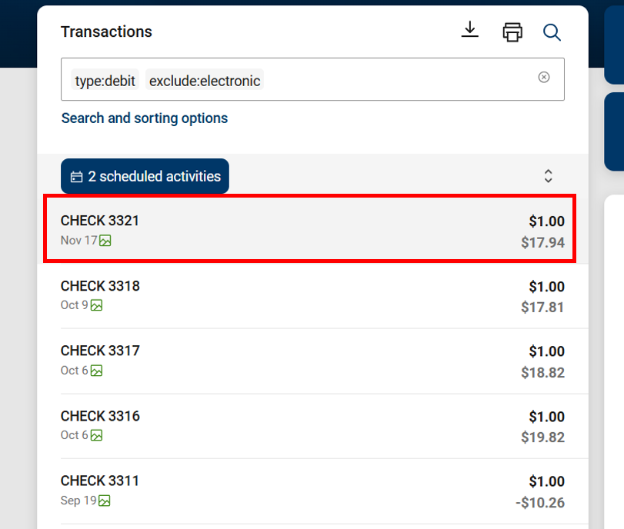Click the search magnifier icon
The height and width of the screenshot is (529, 624).
[x=552, y=32]
